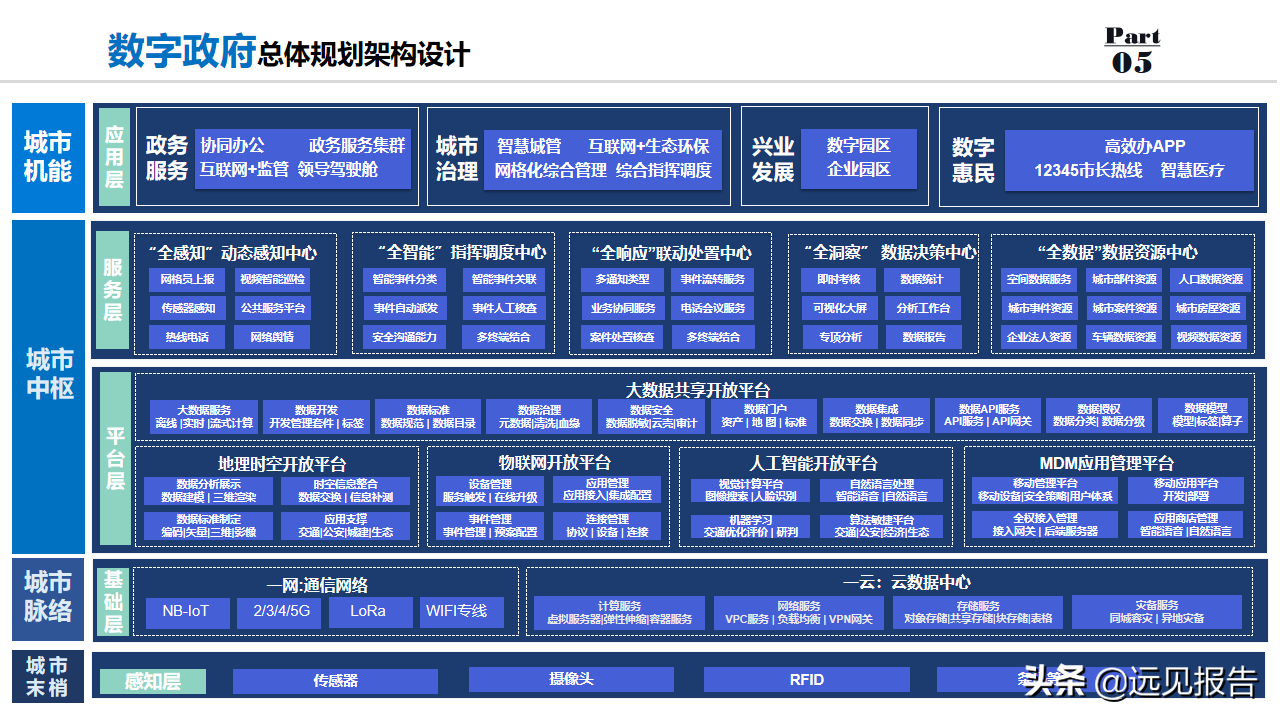This screenshot has width=1280, height=720.
Task: Click the 业务协同服务 box
Action: [622, 308]
